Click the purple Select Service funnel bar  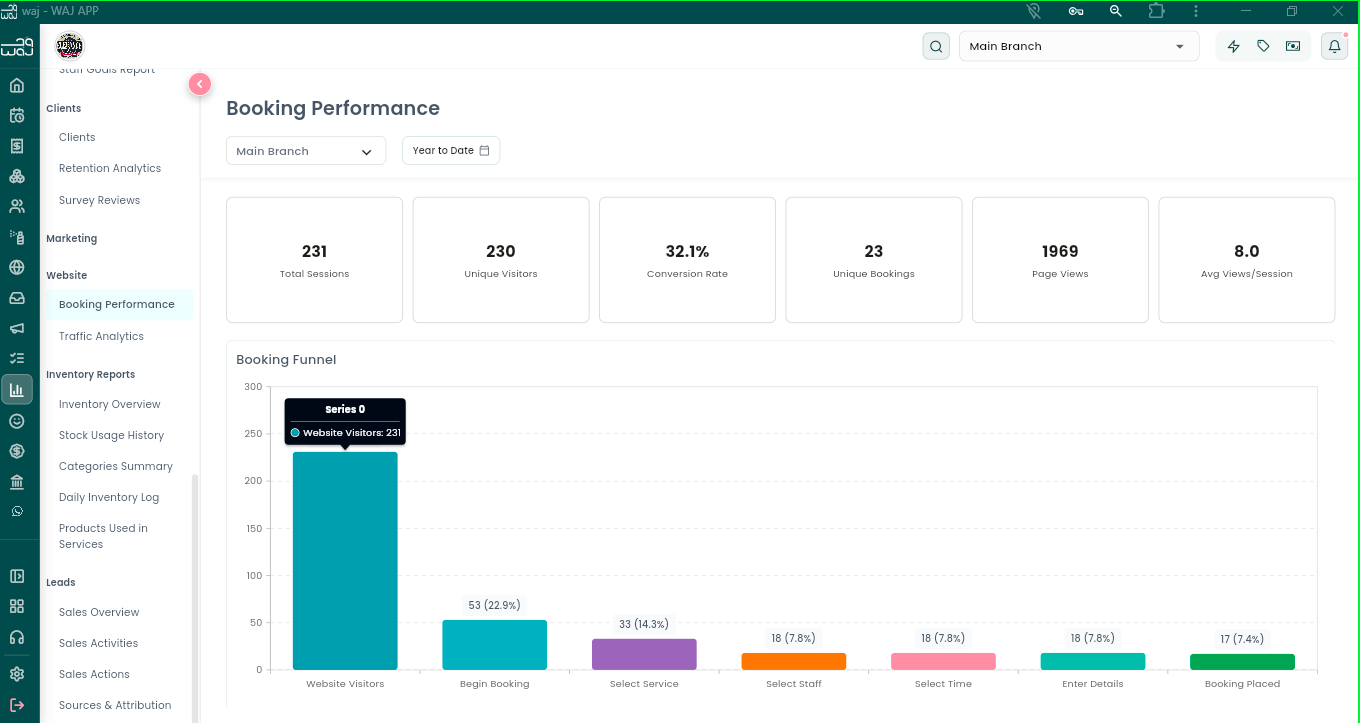[x=644, y=654]
